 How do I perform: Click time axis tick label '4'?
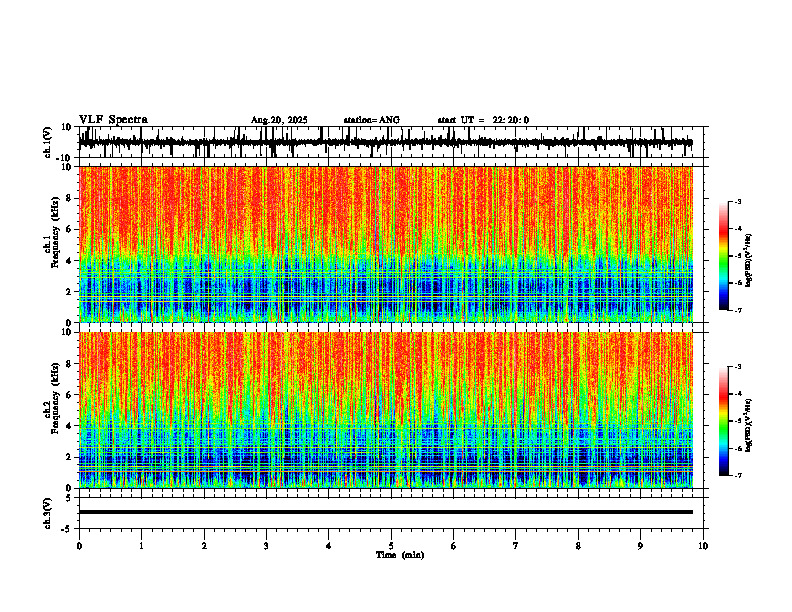coord(329,546)
